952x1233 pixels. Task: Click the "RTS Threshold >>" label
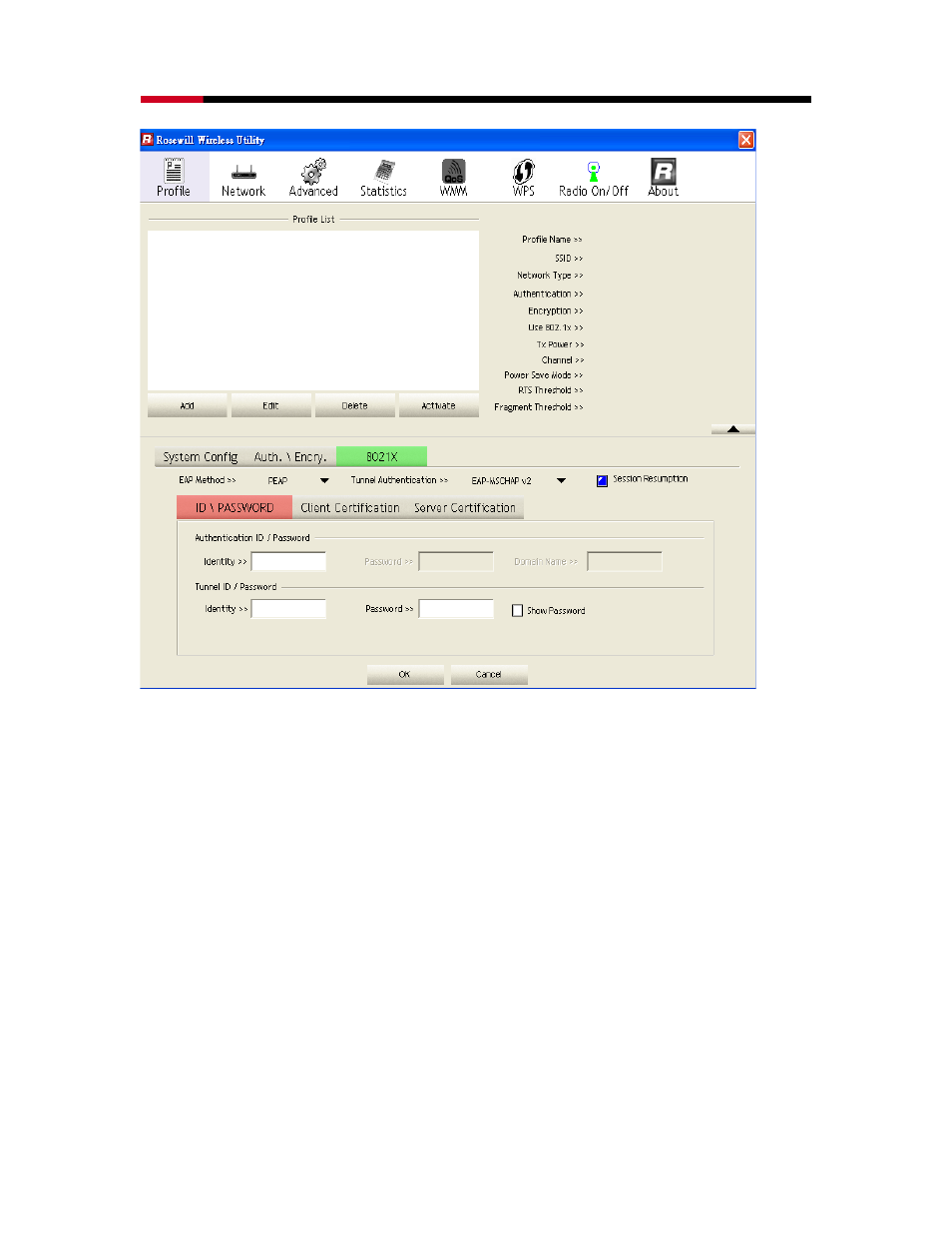(x=551, y=390)
